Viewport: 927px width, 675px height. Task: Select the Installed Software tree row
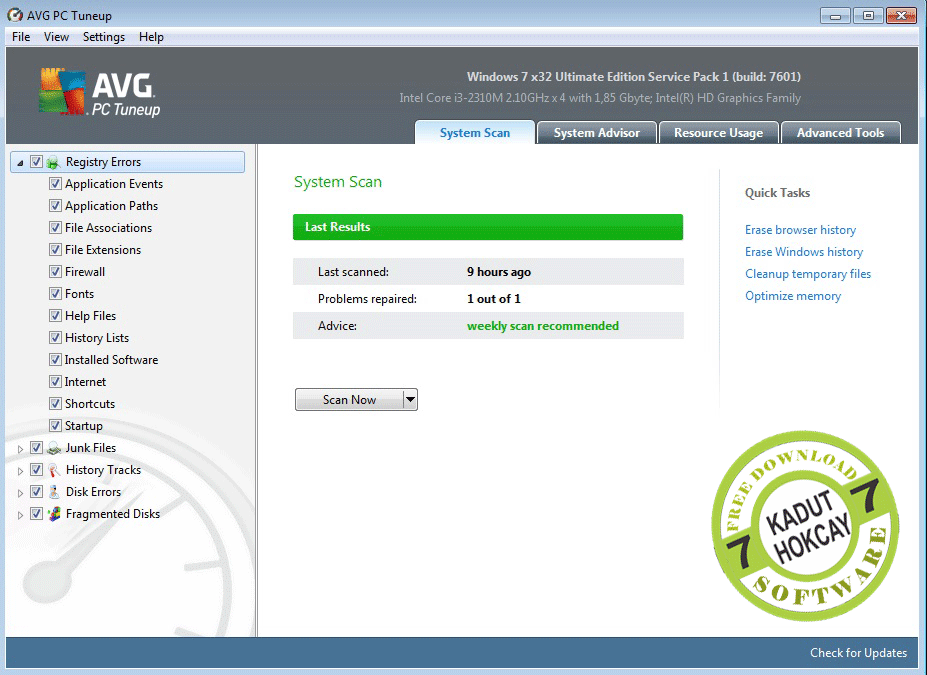tap(111, 359)
